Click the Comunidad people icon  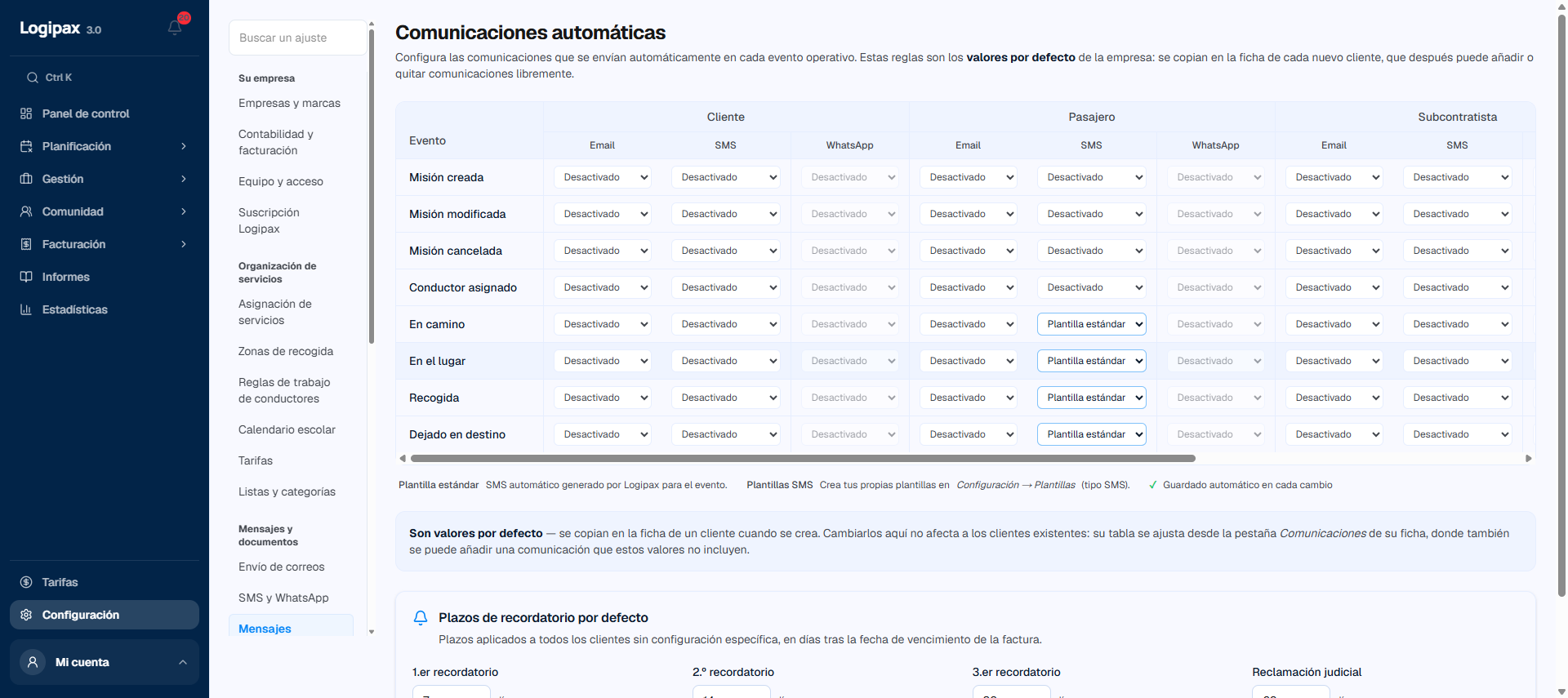click(x=26, y=211)
